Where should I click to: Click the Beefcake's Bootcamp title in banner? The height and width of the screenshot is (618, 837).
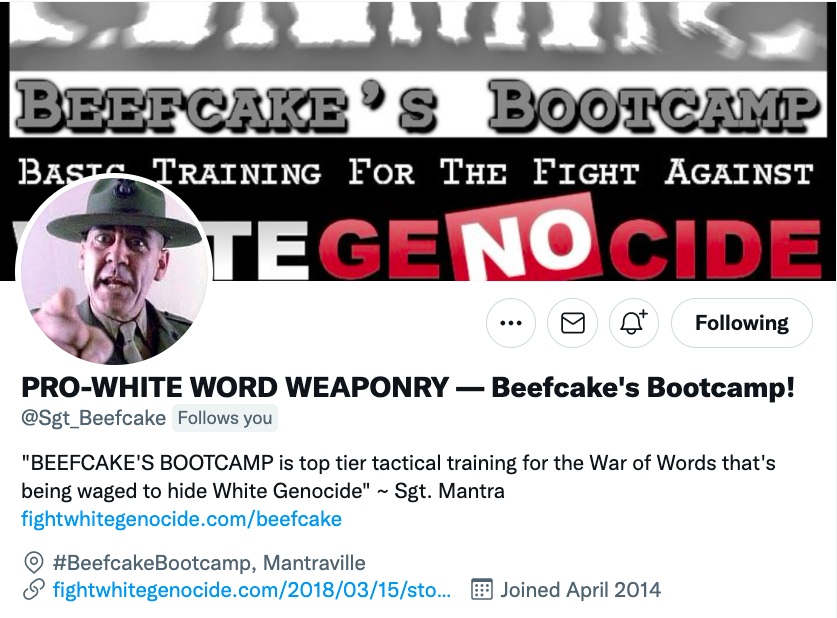(x=417, y=105)
